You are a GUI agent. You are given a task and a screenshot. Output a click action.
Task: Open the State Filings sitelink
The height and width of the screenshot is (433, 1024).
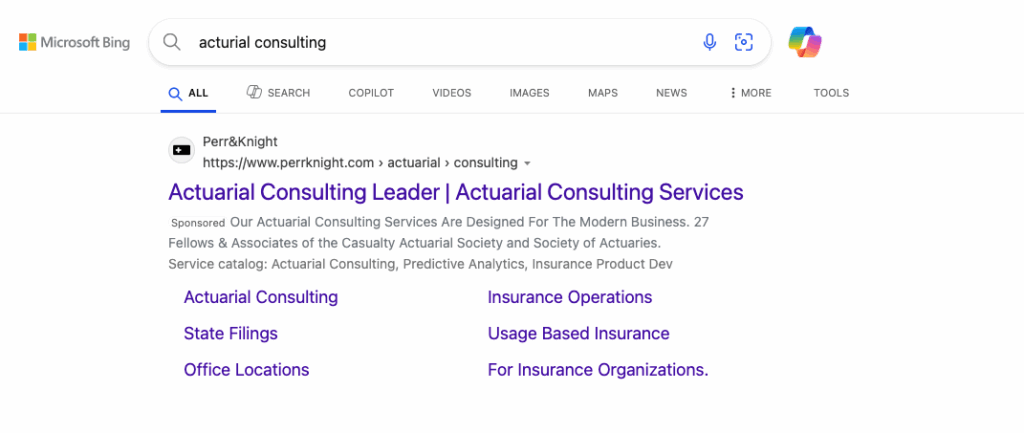231,334
